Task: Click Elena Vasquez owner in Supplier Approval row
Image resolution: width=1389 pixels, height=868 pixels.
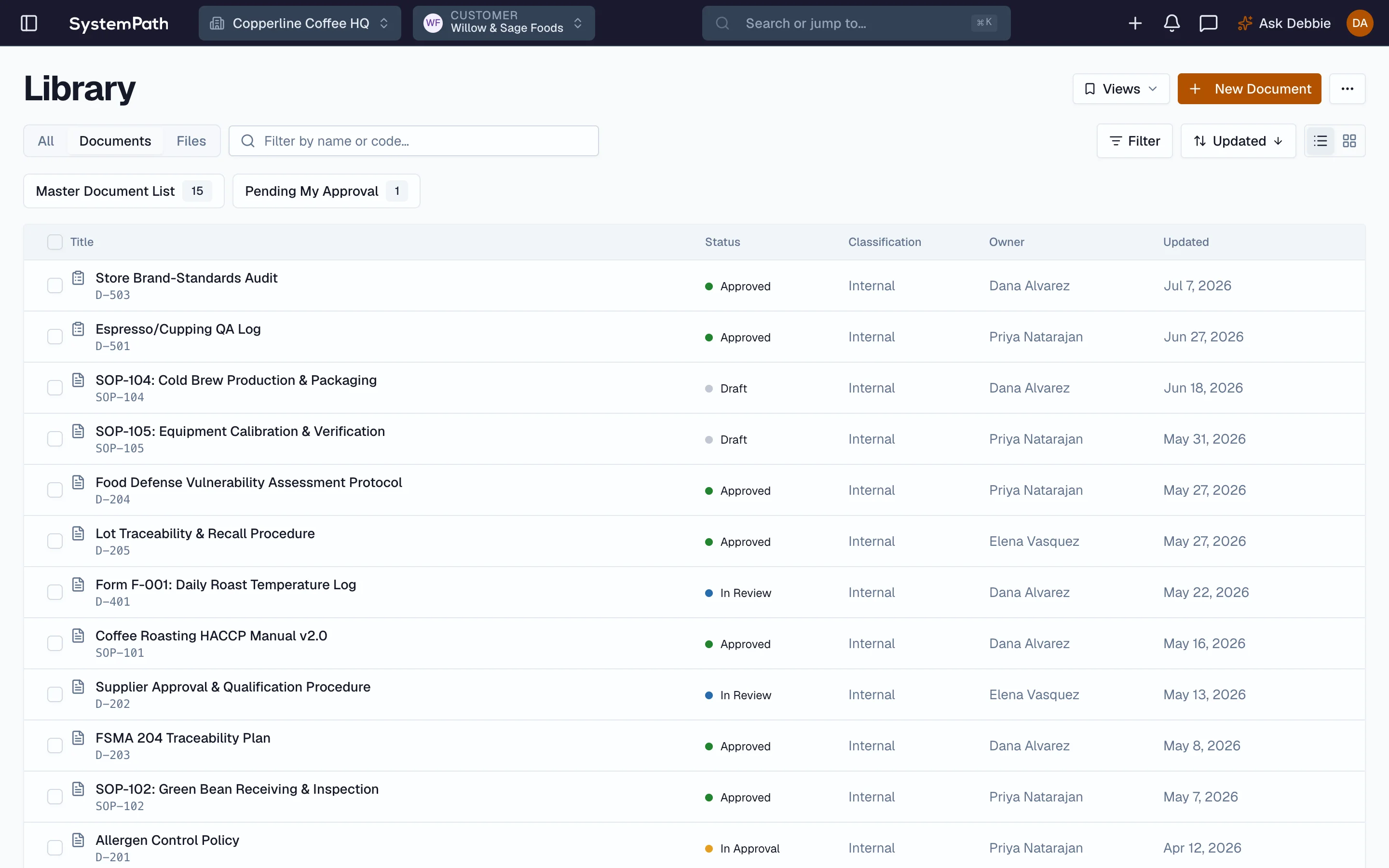Action: point(1034,694)
